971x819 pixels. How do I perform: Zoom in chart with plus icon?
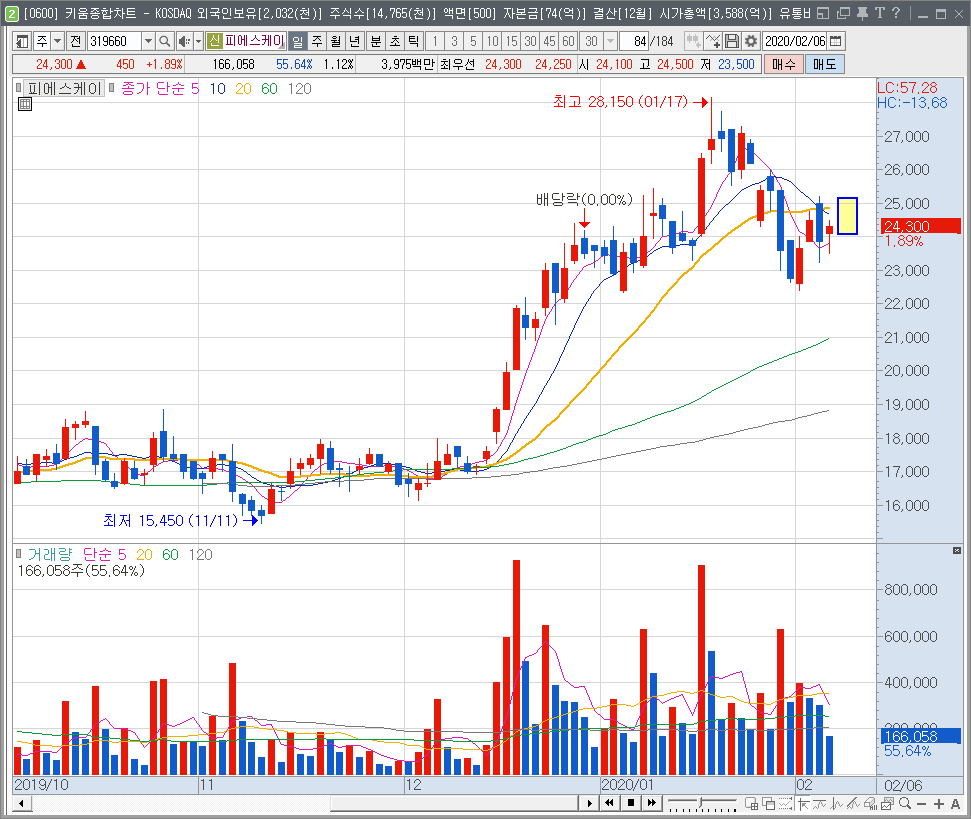click(x=939, y=804)
